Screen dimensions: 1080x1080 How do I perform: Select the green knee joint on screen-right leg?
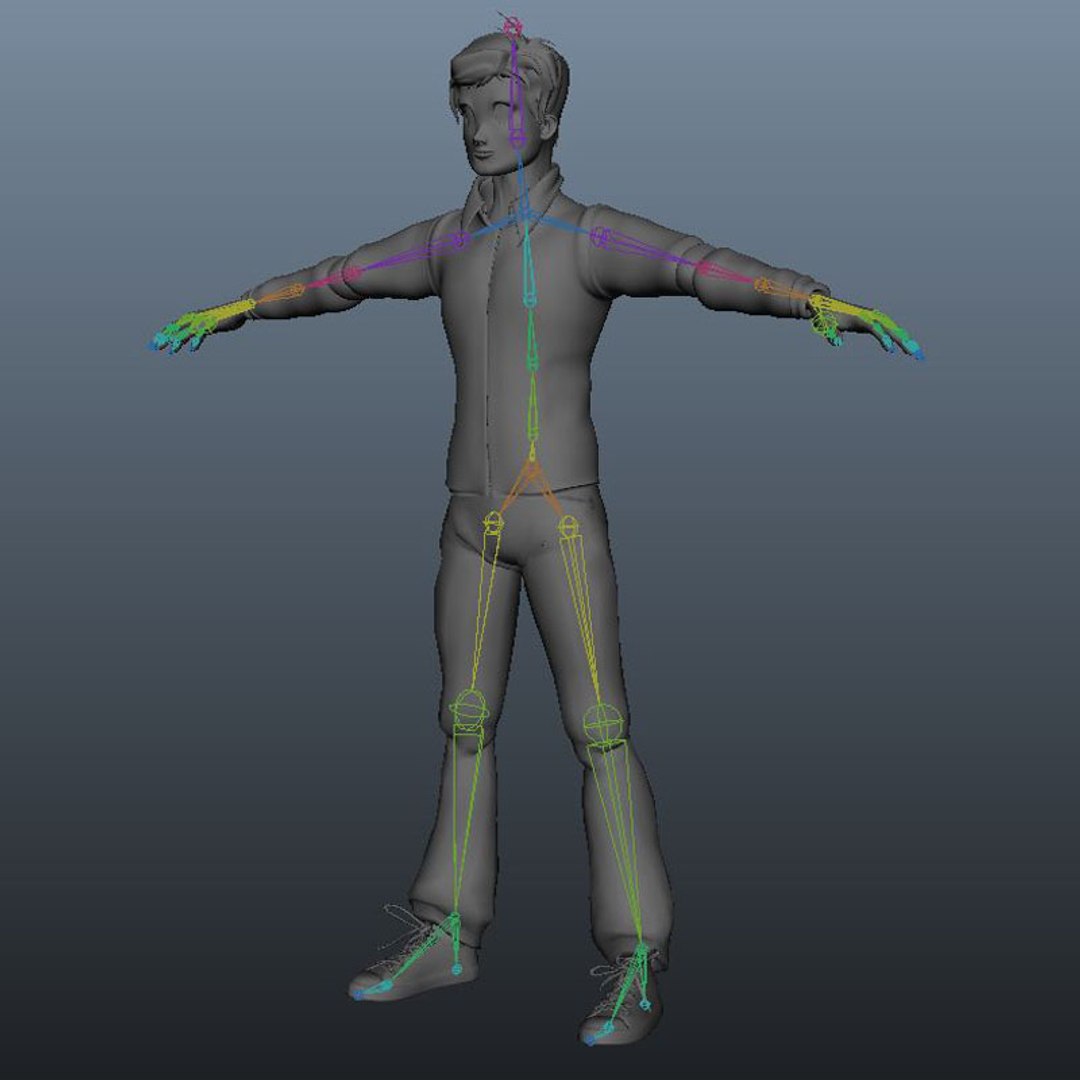point(603,723)
